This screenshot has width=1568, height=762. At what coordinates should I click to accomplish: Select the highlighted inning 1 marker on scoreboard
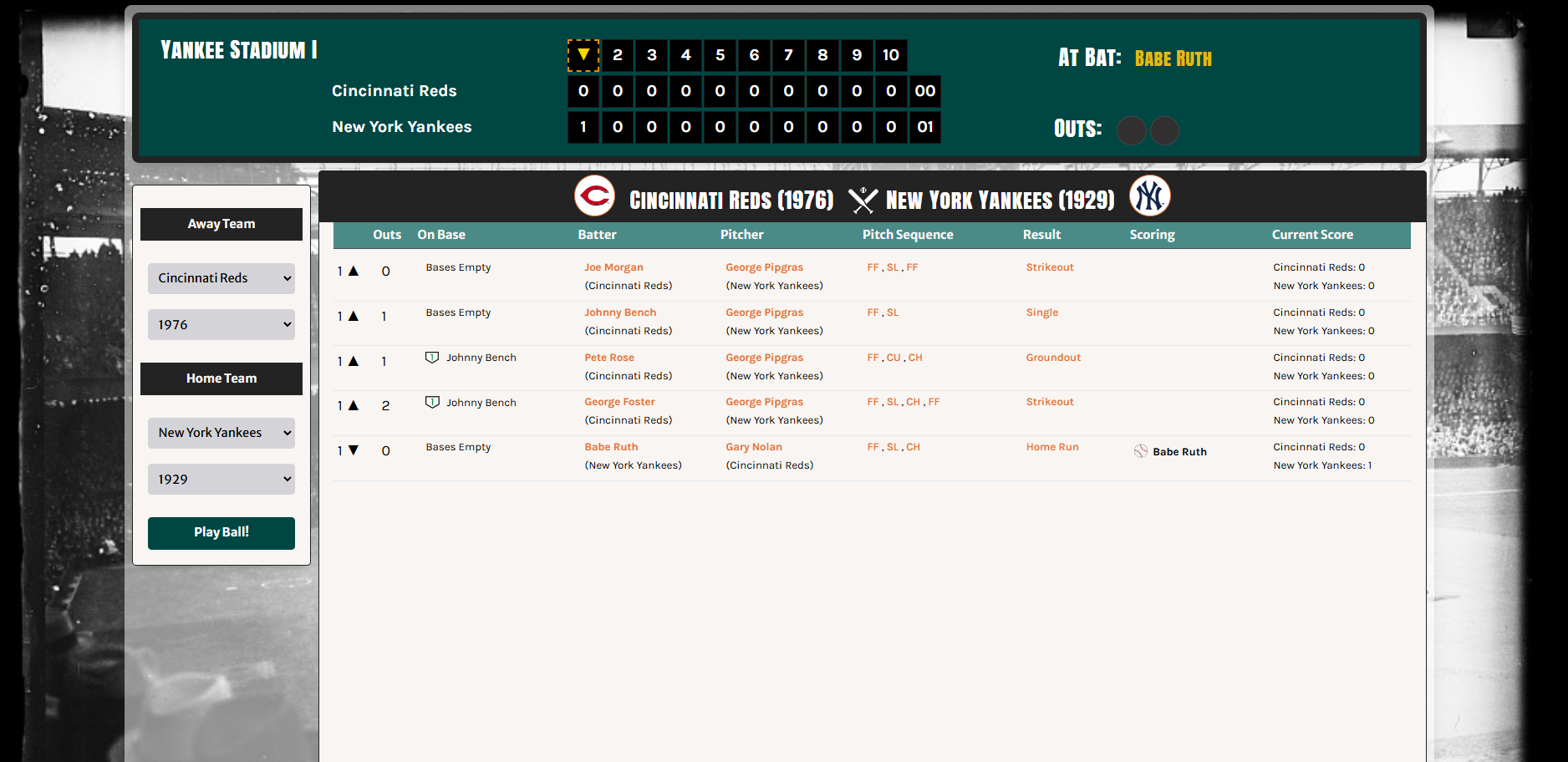[x=583, y=55]
